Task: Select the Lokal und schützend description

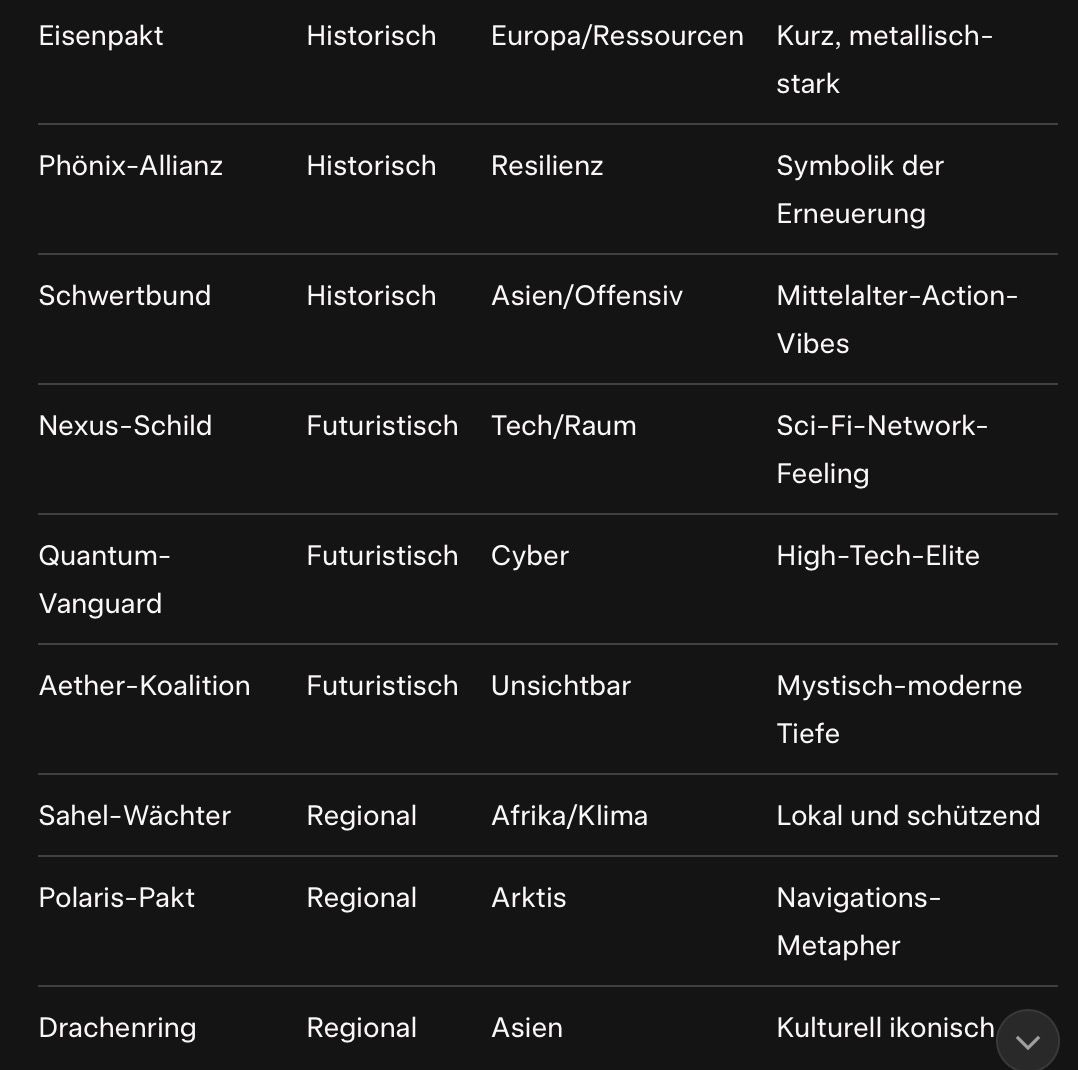Action: click(908, 816)
